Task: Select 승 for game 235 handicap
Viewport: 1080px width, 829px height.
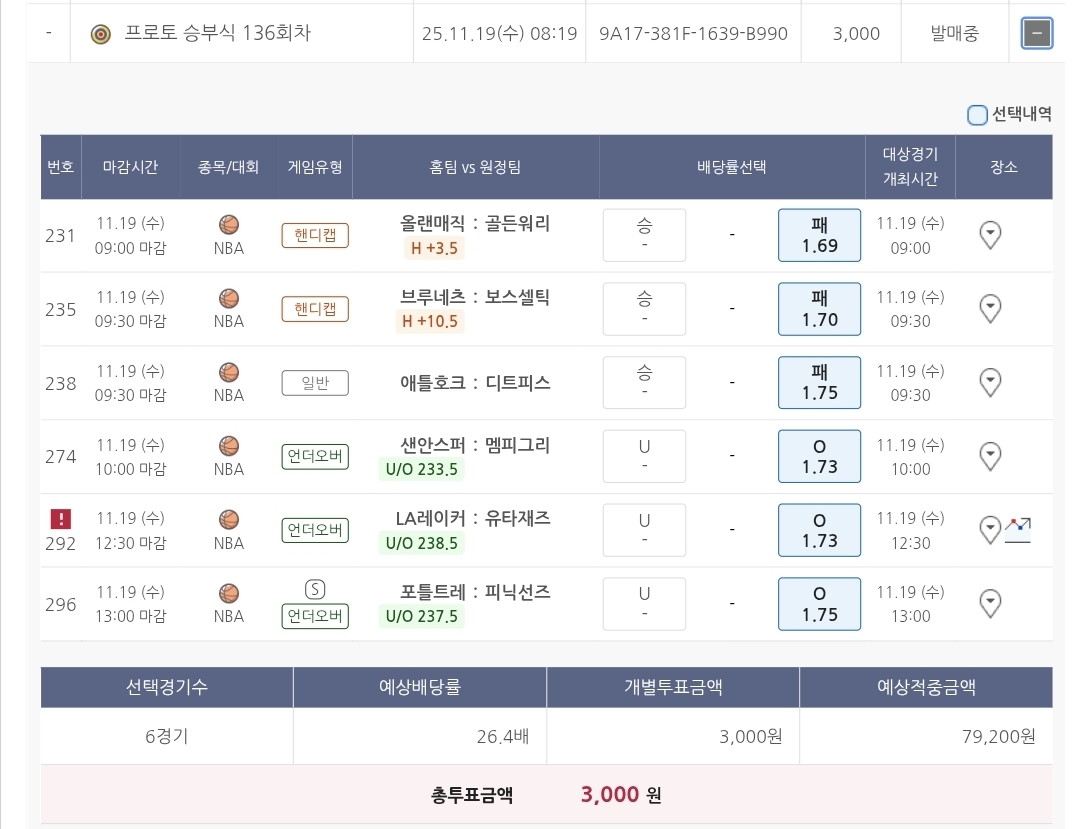Action: pos(644,309)
